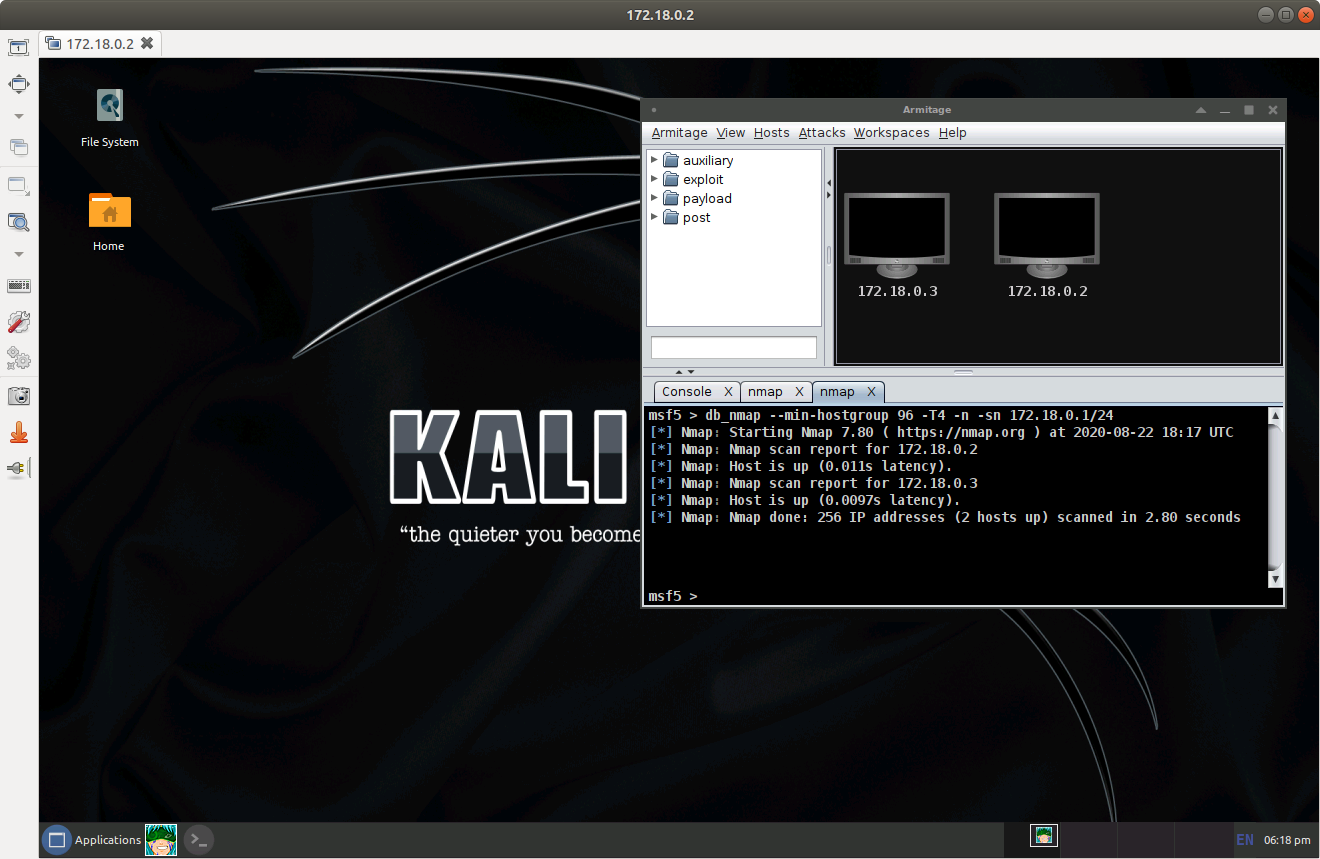Click the console vertical scrollbar thumb
Screen dimensions: 1320x859
click(1274, 496)
